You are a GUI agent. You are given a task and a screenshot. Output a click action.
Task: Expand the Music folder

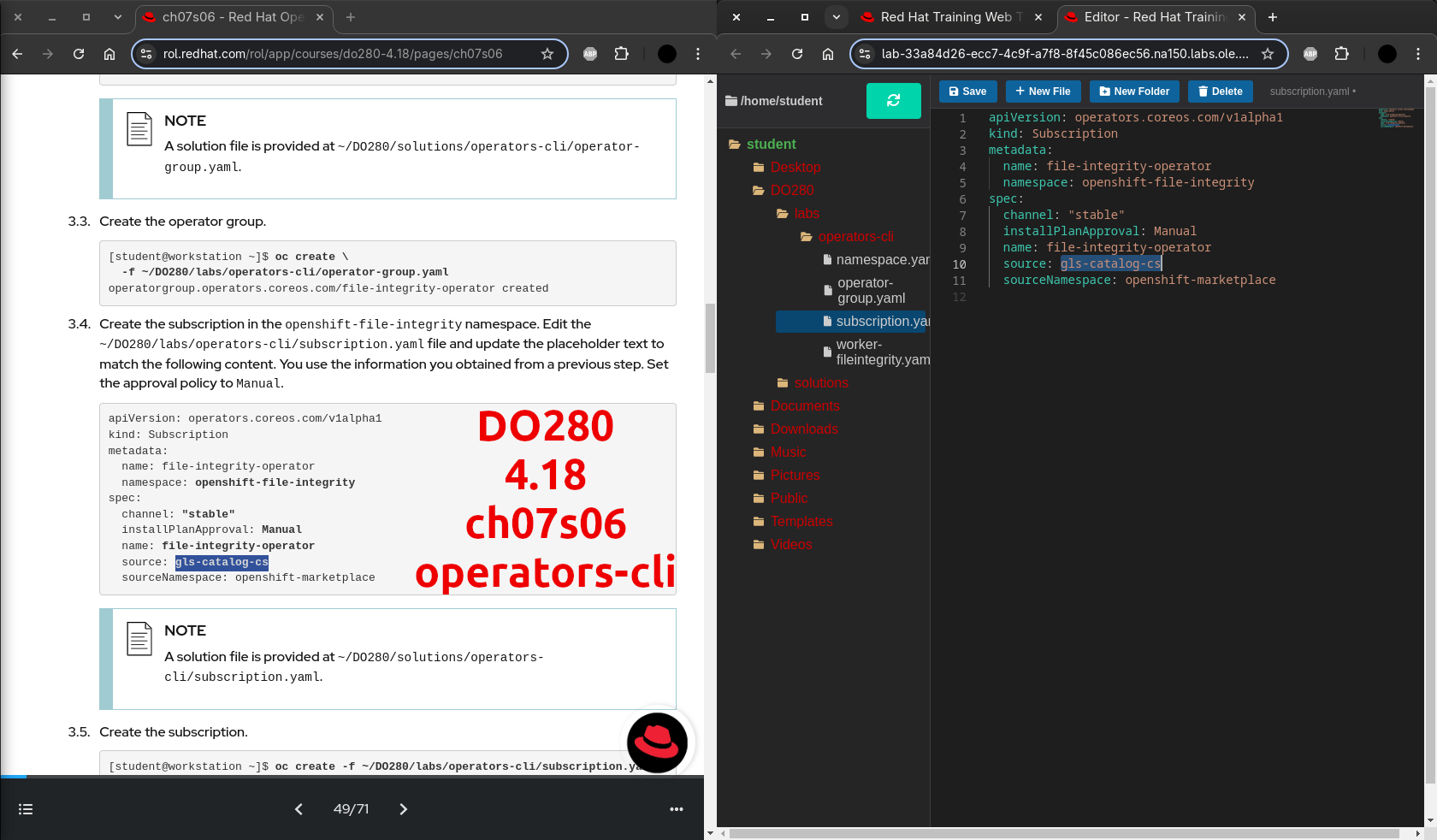[x=779, y=453]
